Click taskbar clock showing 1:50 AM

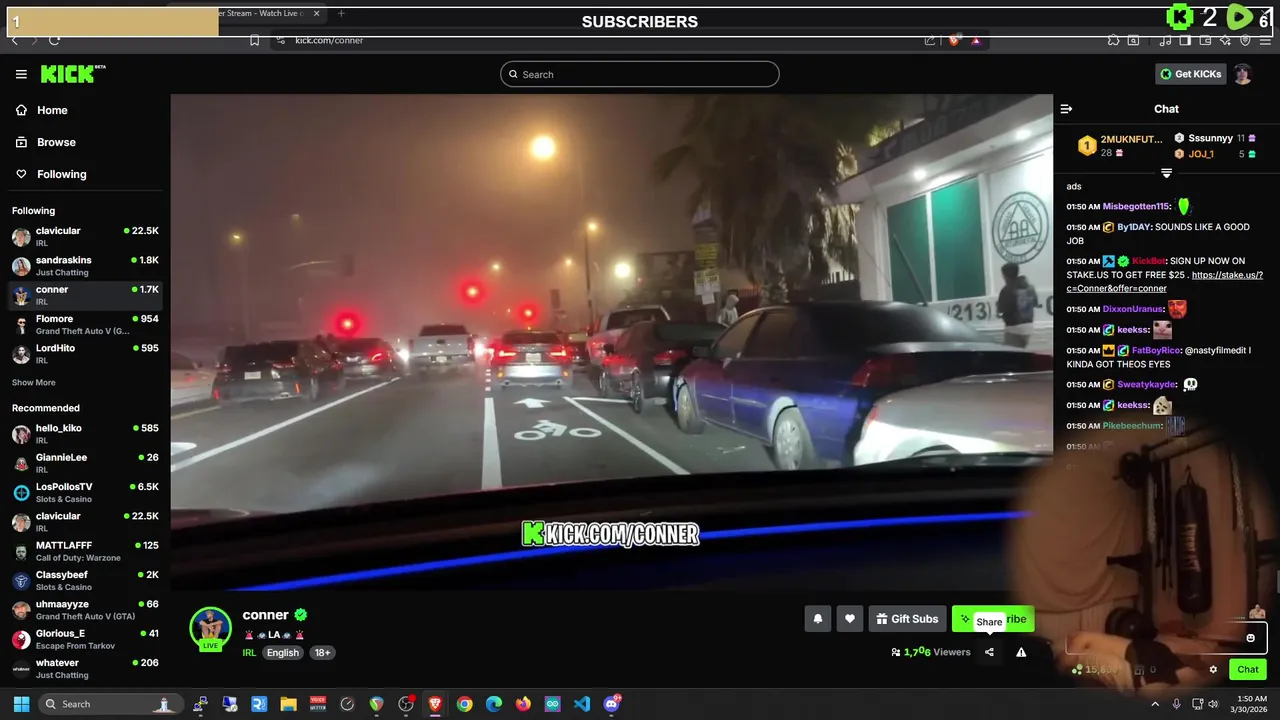point(1252,704)
